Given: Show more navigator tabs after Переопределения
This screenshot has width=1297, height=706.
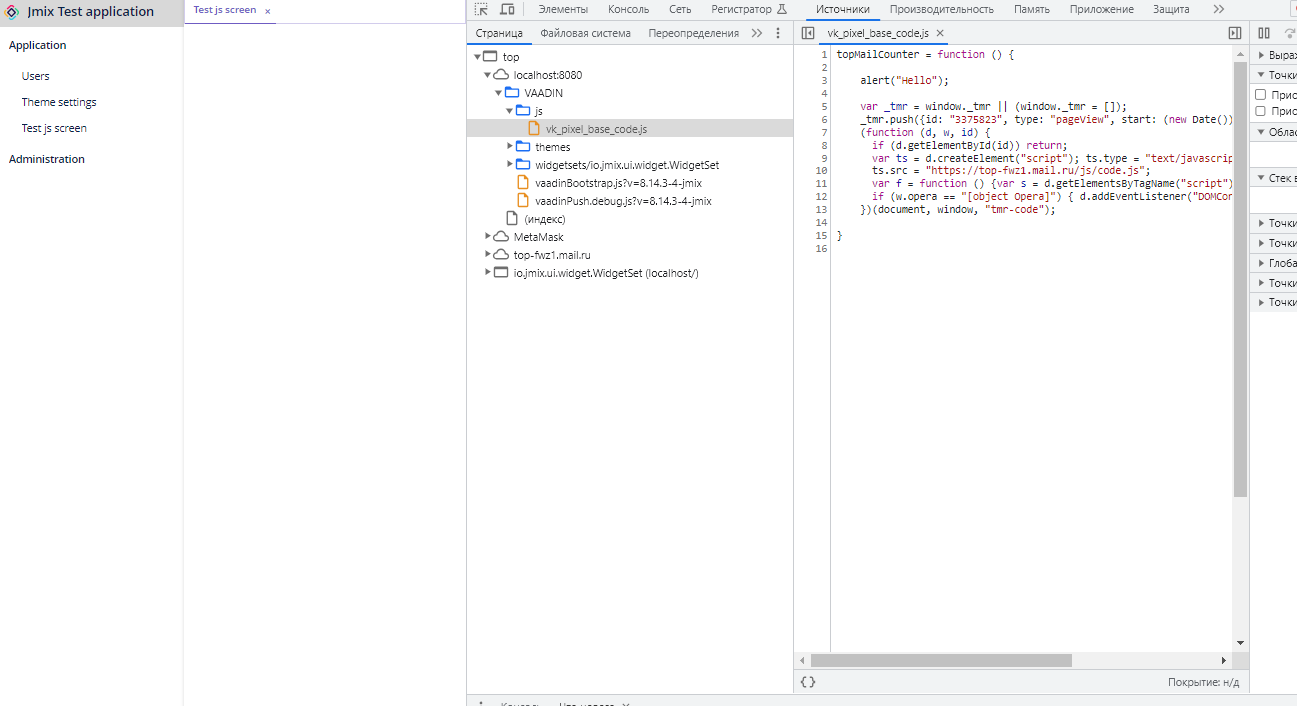Looking at the screenshot, I should (x=757, y=33).
